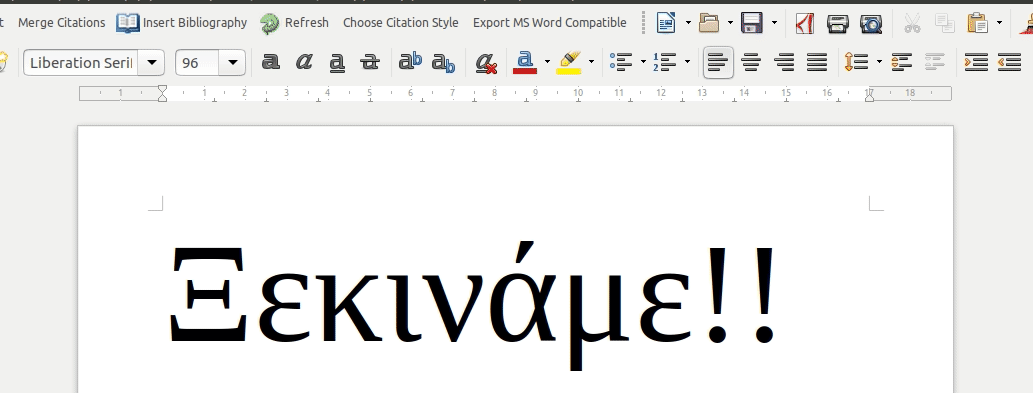Click the Cut scissors icon
Image resolution: width=1033 pixels, height=393 pixels.
coord(912,23)
